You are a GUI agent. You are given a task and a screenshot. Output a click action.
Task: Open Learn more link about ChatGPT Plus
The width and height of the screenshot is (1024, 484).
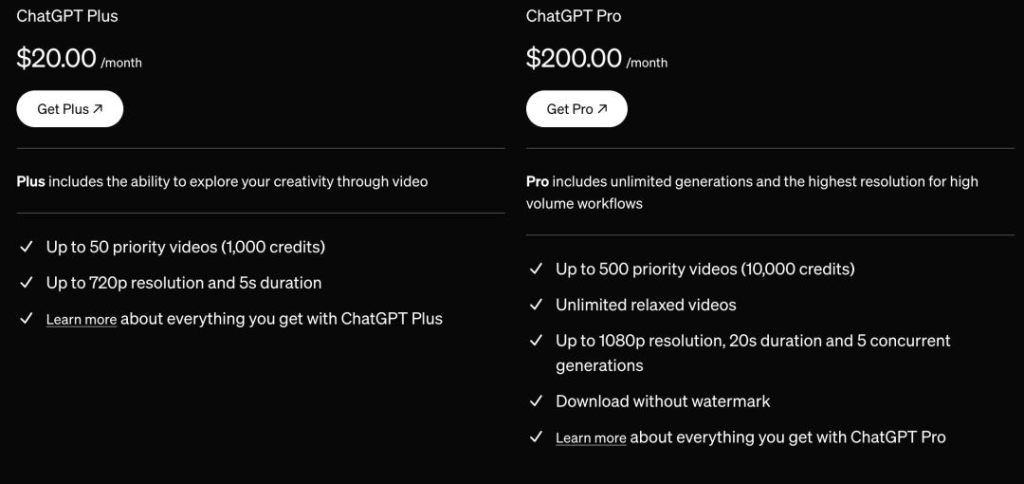pos(81,320)
